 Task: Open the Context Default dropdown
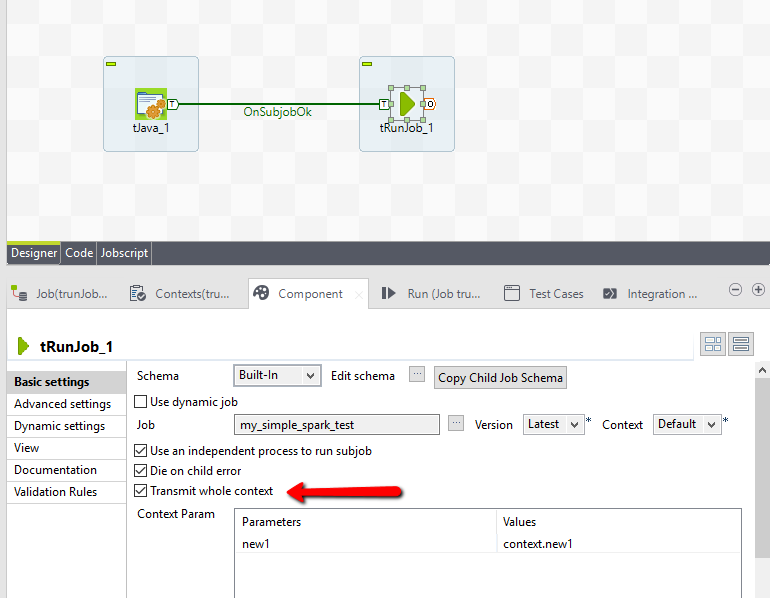click(x=687, y=424)
